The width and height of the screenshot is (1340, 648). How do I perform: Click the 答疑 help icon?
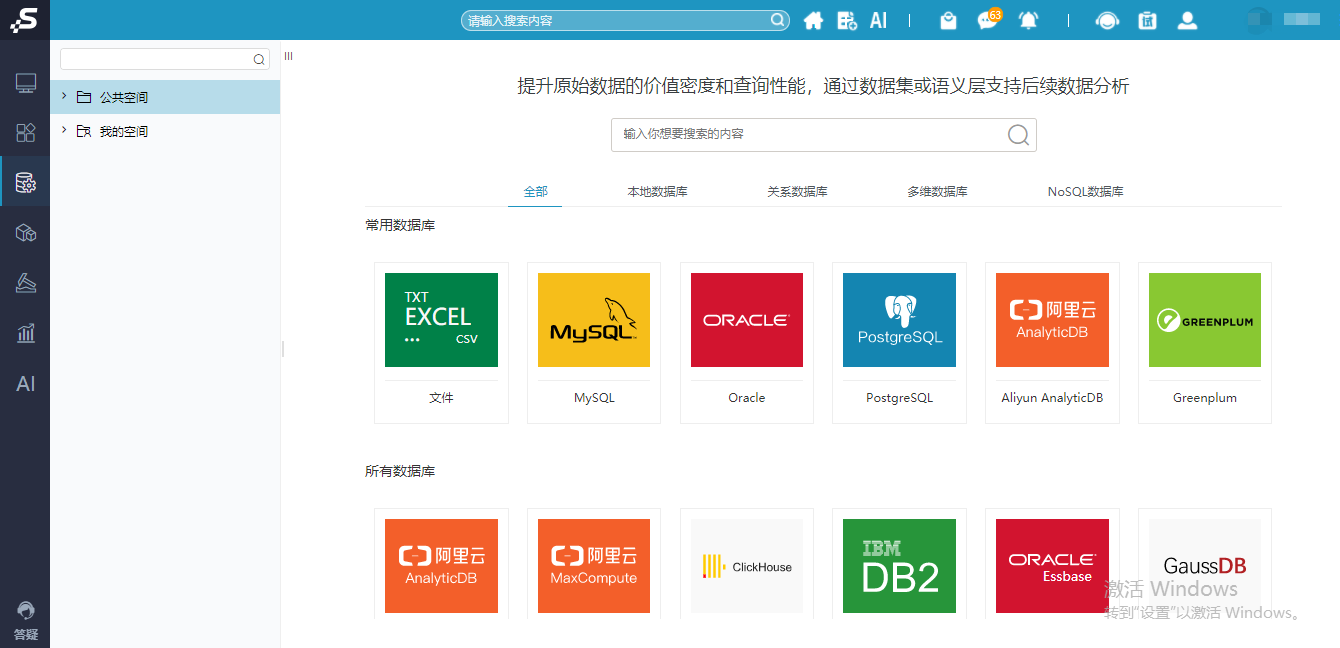pyautogui.click(x=26, y=621)
